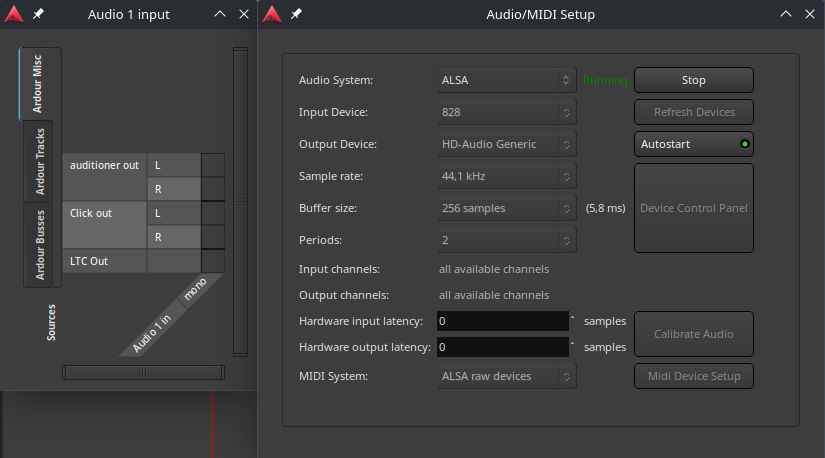The width and height of the screenshot is (825, 458).
Task: Click the Ardour logo in Audio/MIDI Setup titlebar
Action: tap(272, 14)
